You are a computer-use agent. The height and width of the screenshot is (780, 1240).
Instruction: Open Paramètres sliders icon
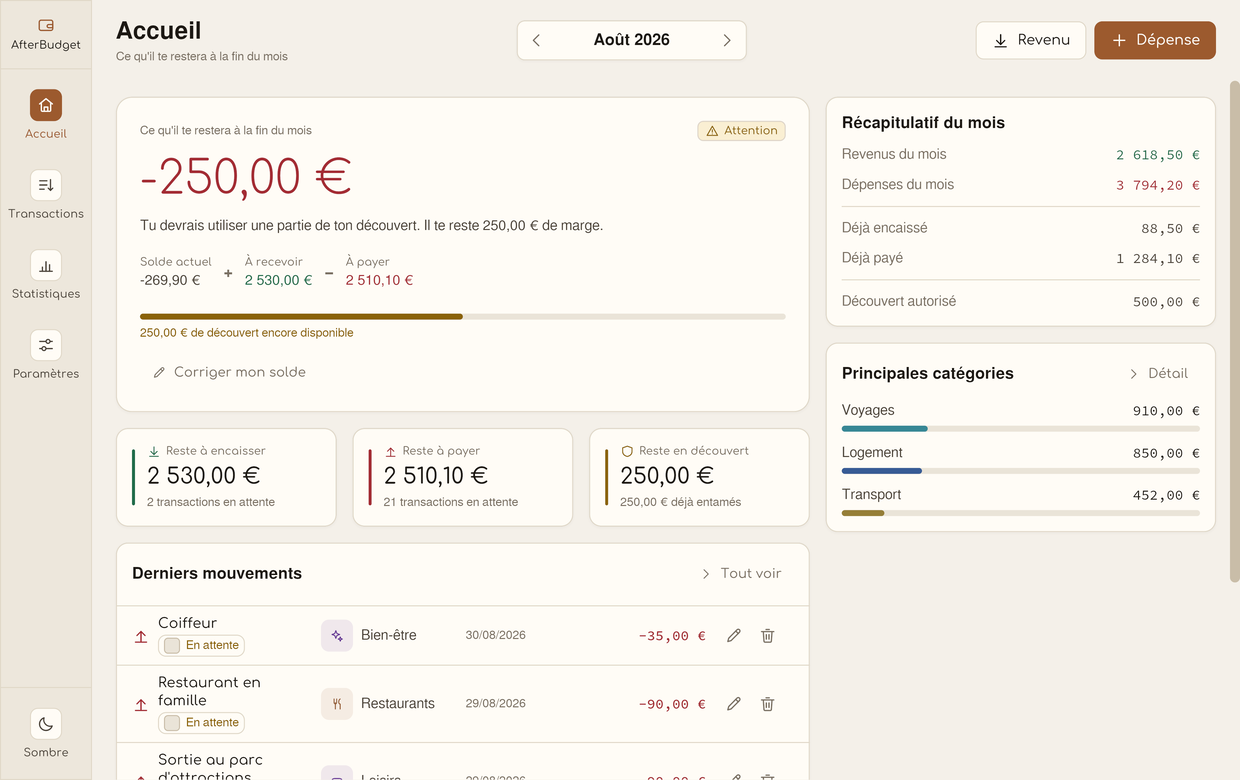[x=46, y=345]
